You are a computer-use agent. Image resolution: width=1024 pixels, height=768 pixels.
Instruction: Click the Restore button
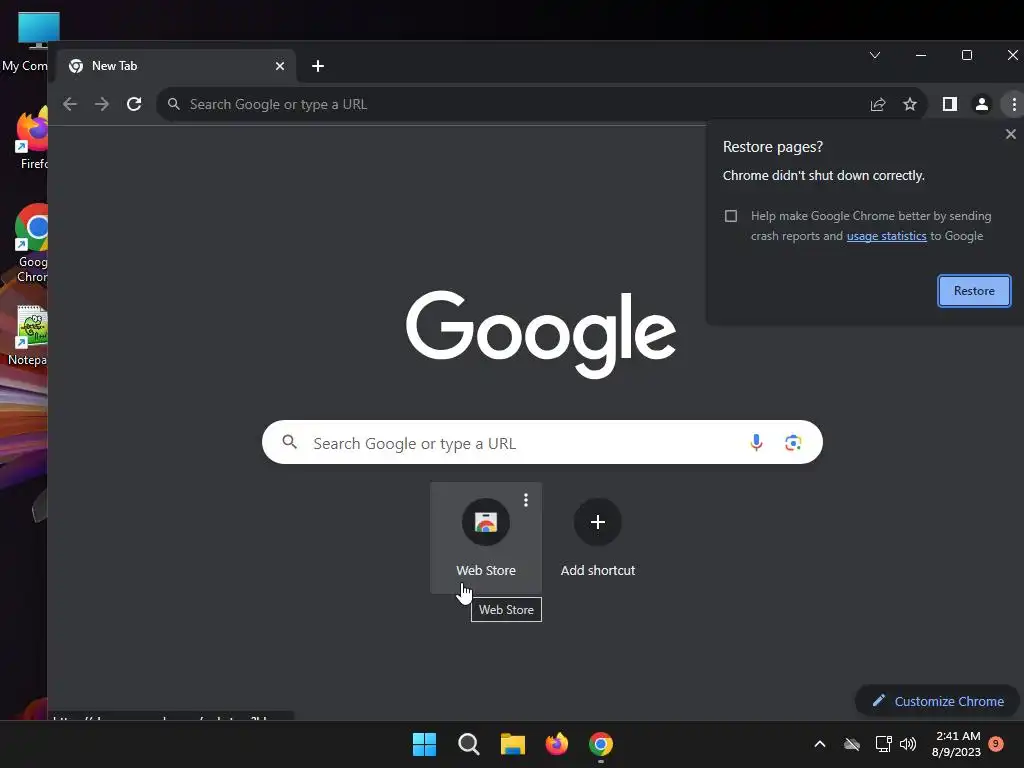[x=974, y=291]
